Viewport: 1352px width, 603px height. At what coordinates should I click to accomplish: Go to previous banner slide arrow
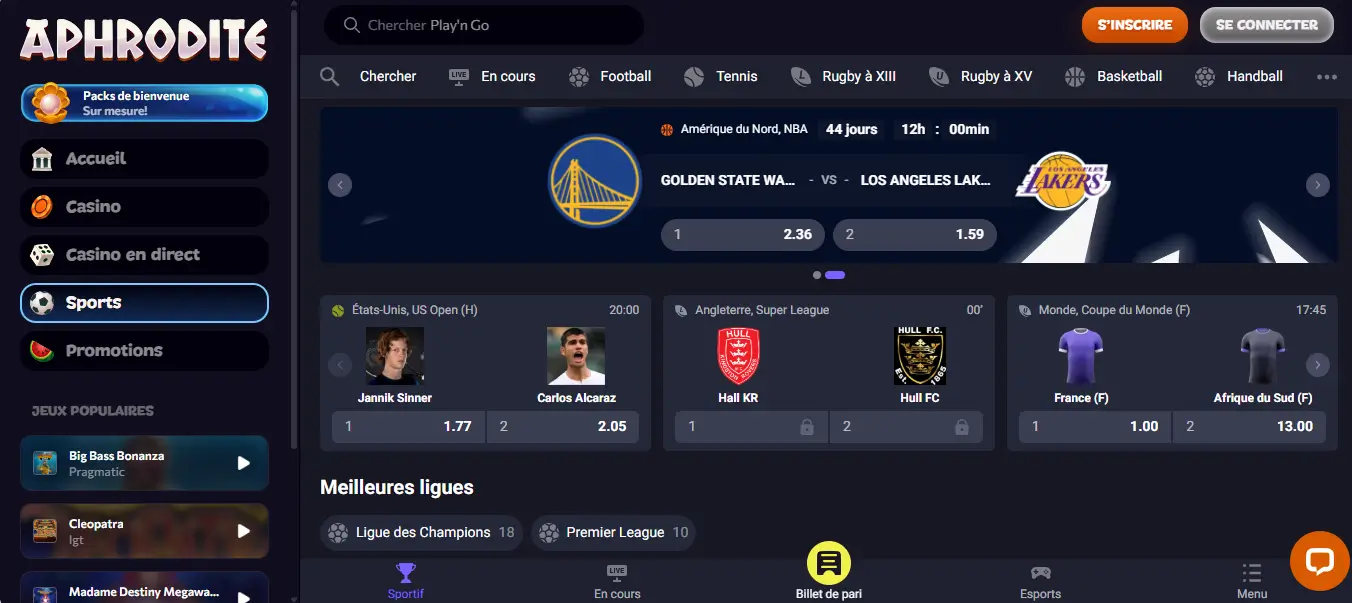pyautogui.click(x=340, y=185)
